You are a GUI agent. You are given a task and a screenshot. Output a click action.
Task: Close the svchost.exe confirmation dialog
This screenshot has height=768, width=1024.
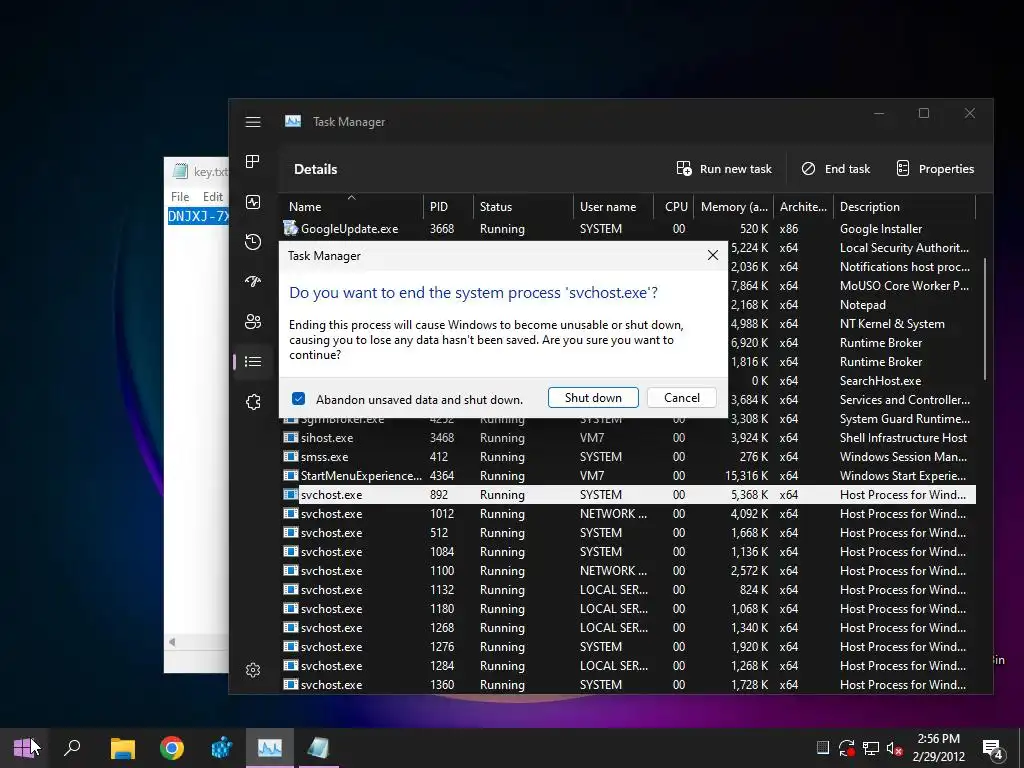[712, 255]
